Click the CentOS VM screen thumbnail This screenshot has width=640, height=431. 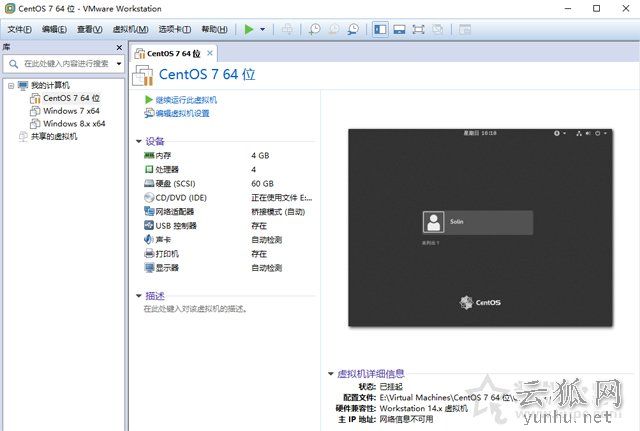click(480, 228)
